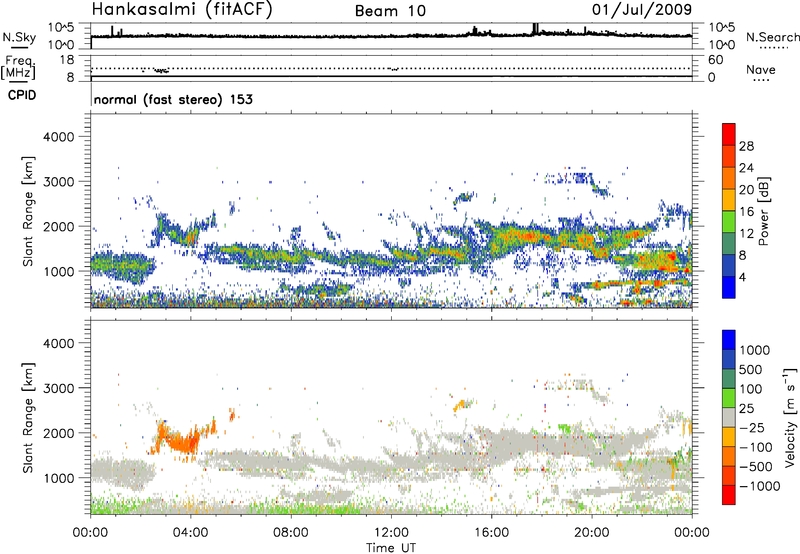The height and width of the screenshot is (554, 800).
Task: Click the -1000 tick on velocity scale
Action: point(759,486)
